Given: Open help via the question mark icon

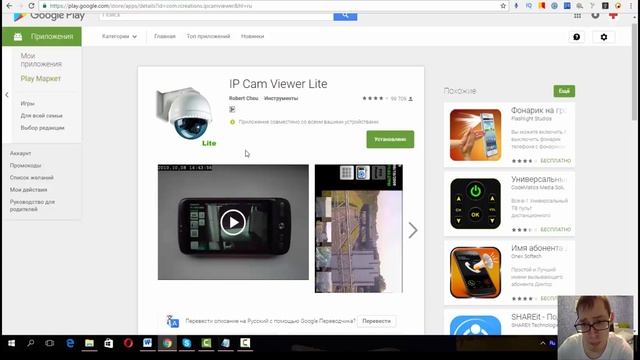Looking at the screenshot, I should (x=576, y=37).
